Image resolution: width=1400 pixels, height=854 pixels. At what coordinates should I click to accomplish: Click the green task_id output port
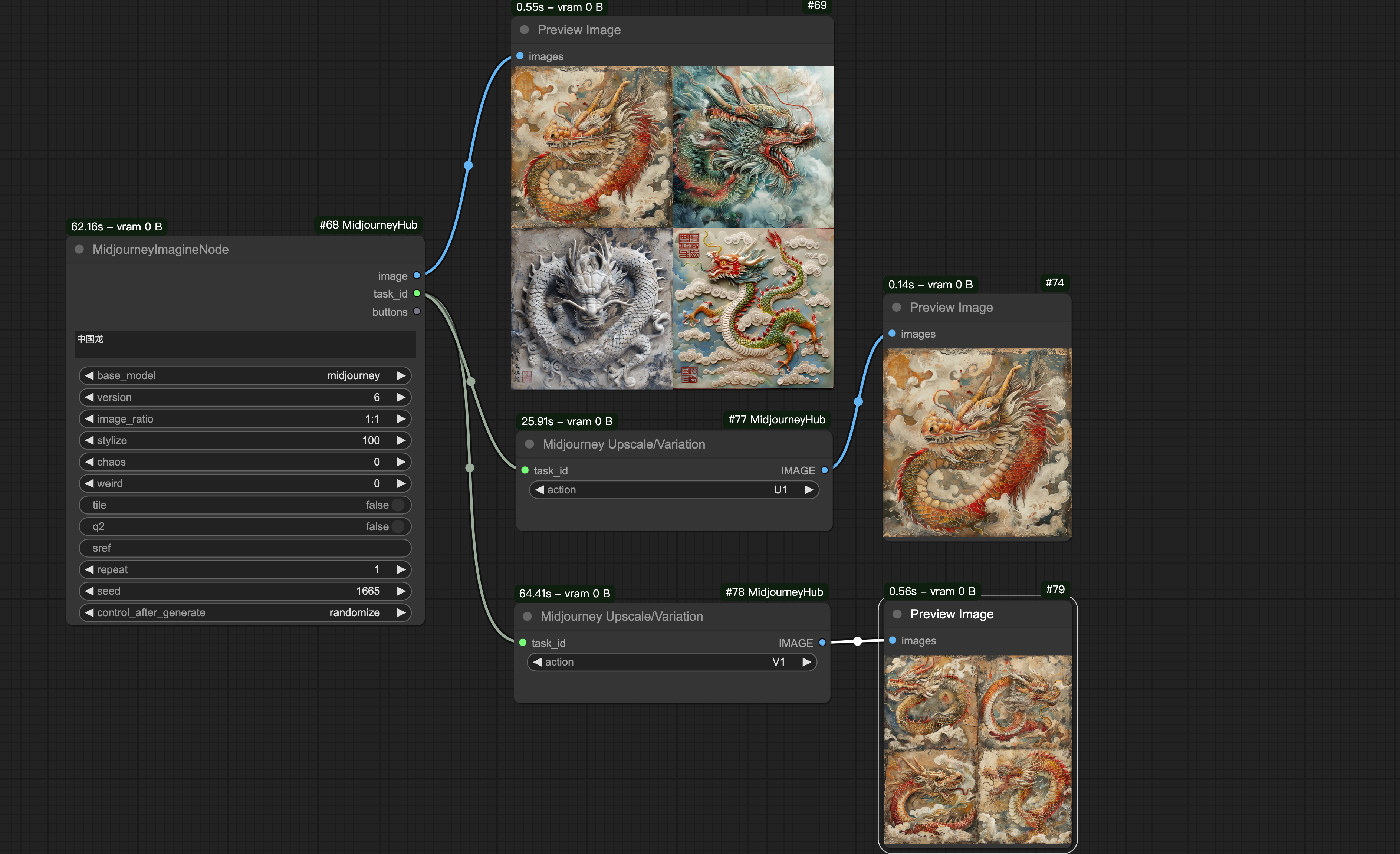(417, 293)
